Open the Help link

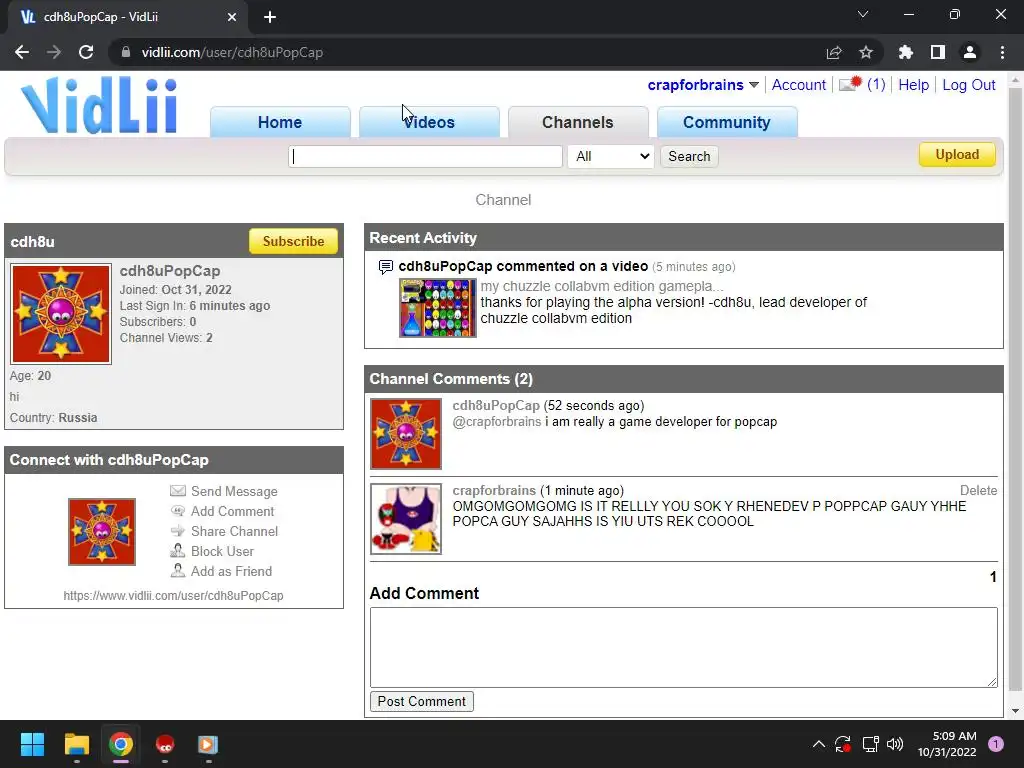click(x=913, y=85)
